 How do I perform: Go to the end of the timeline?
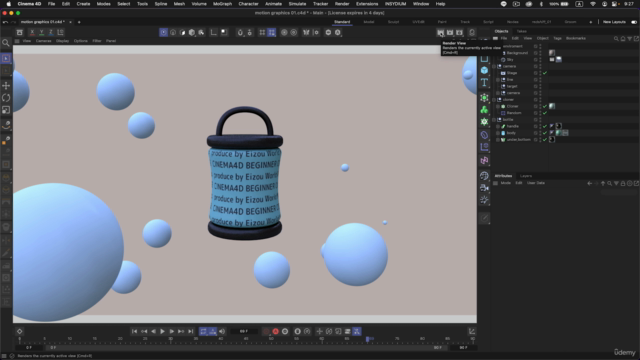click(191, 331)
